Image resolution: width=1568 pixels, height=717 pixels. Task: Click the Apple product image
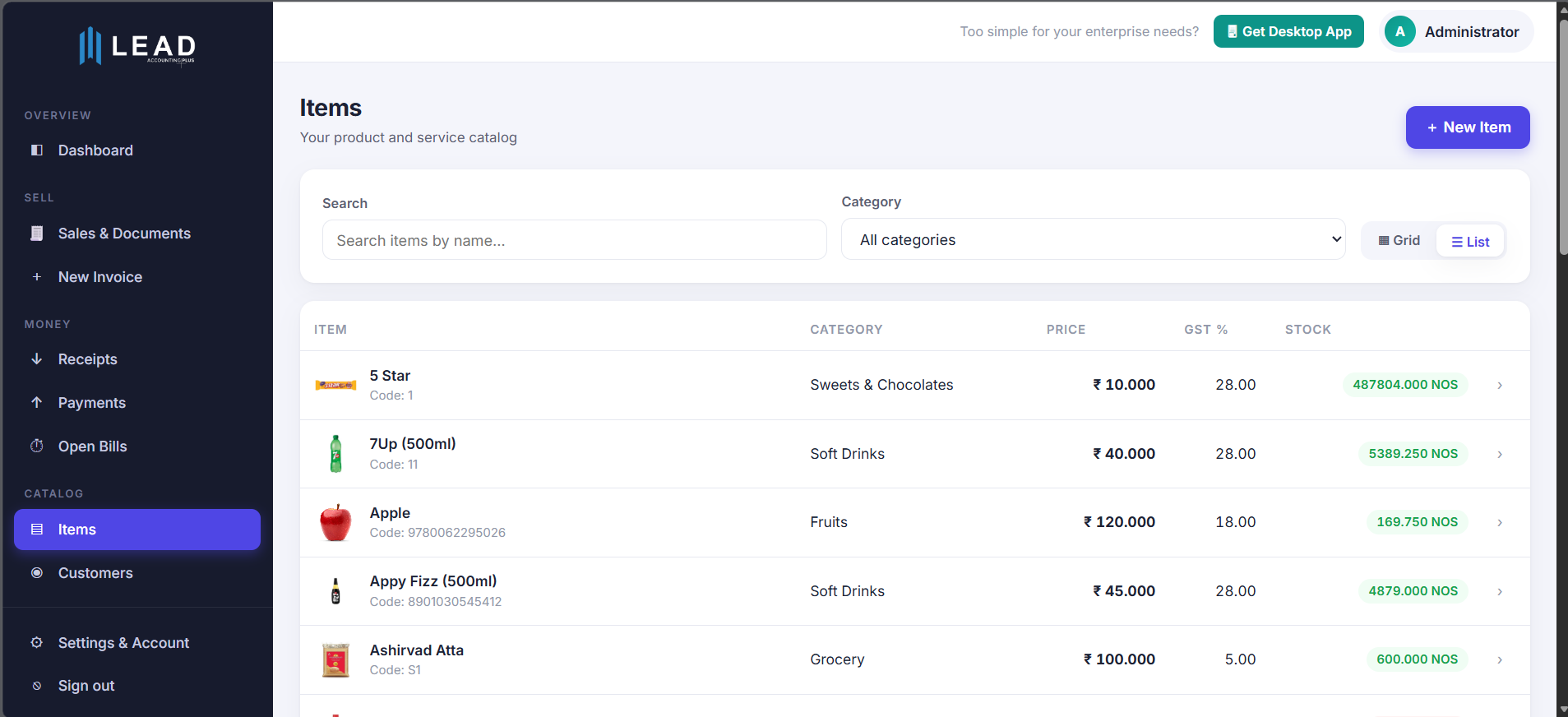(335, 522)
